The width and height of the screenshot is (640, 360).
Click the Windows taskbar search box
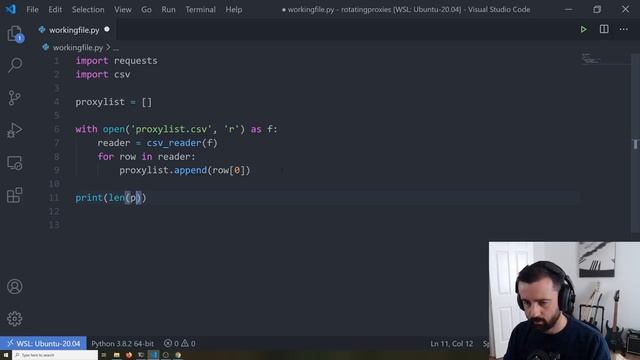click(55, 356)
